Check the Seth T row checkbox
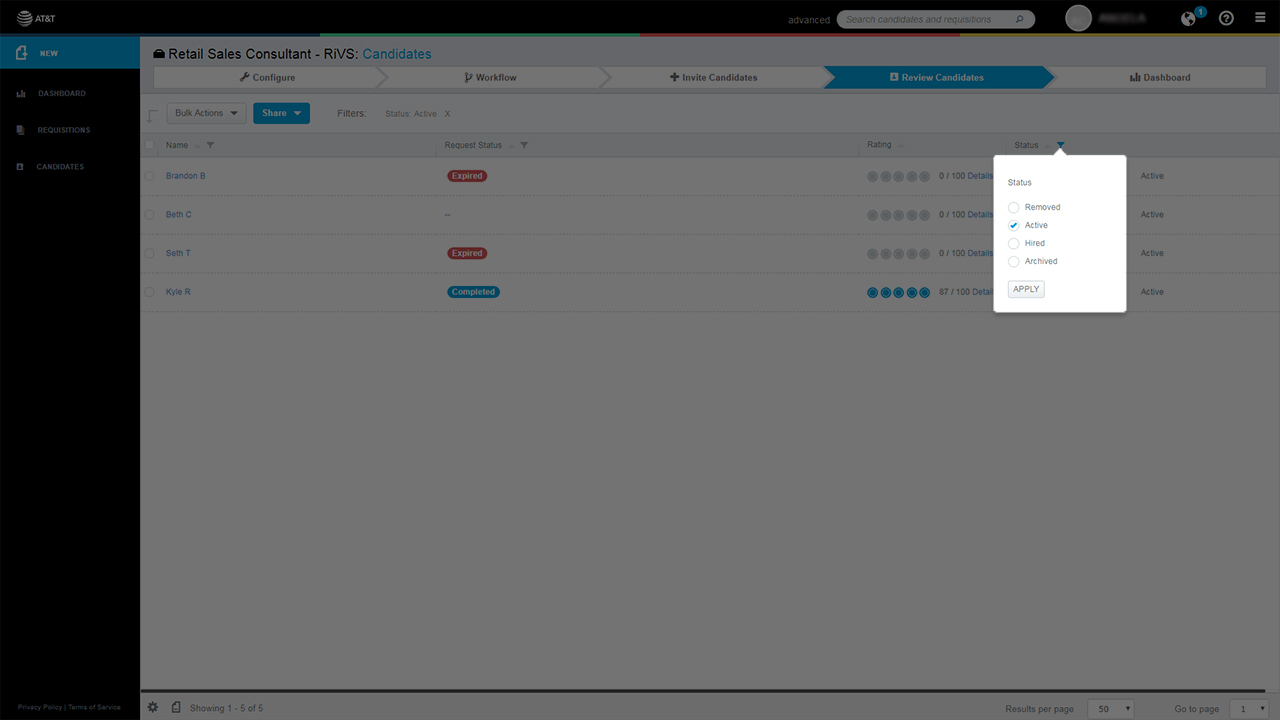Viewport: 1280px width, 720px height. pyautogui.click(x=150, y=253)
